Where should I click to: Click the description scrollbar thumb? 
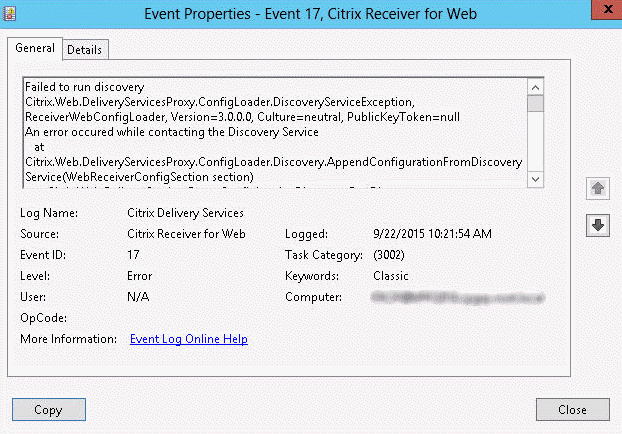tap(536, 104)
